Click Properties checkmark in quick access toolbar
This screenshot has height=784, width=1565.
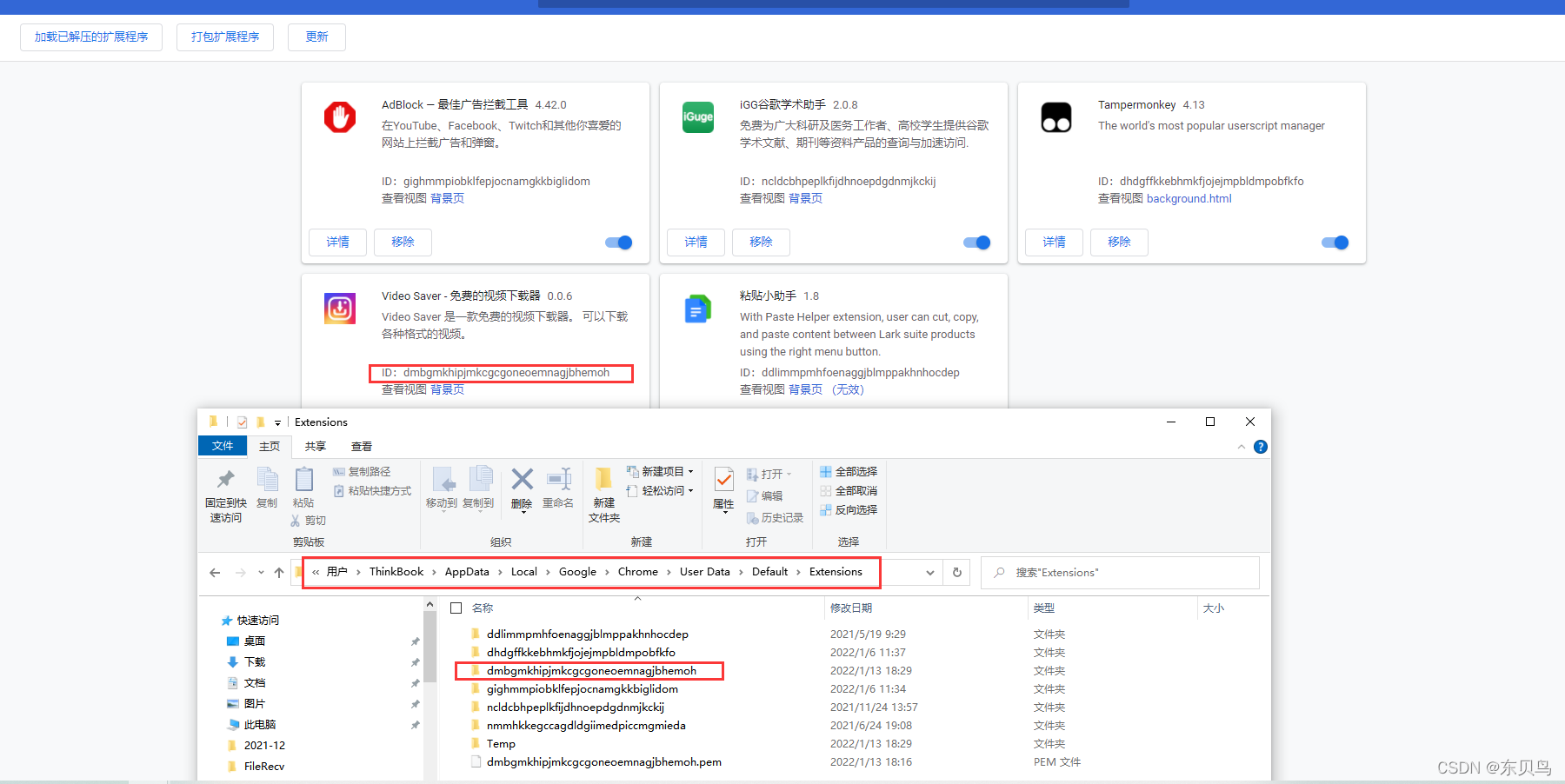[242, 422]
